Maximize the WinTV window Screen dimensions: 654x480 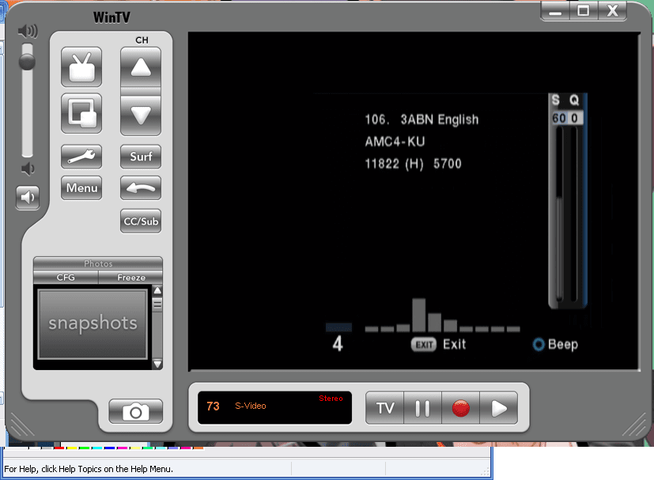(584, 11)
